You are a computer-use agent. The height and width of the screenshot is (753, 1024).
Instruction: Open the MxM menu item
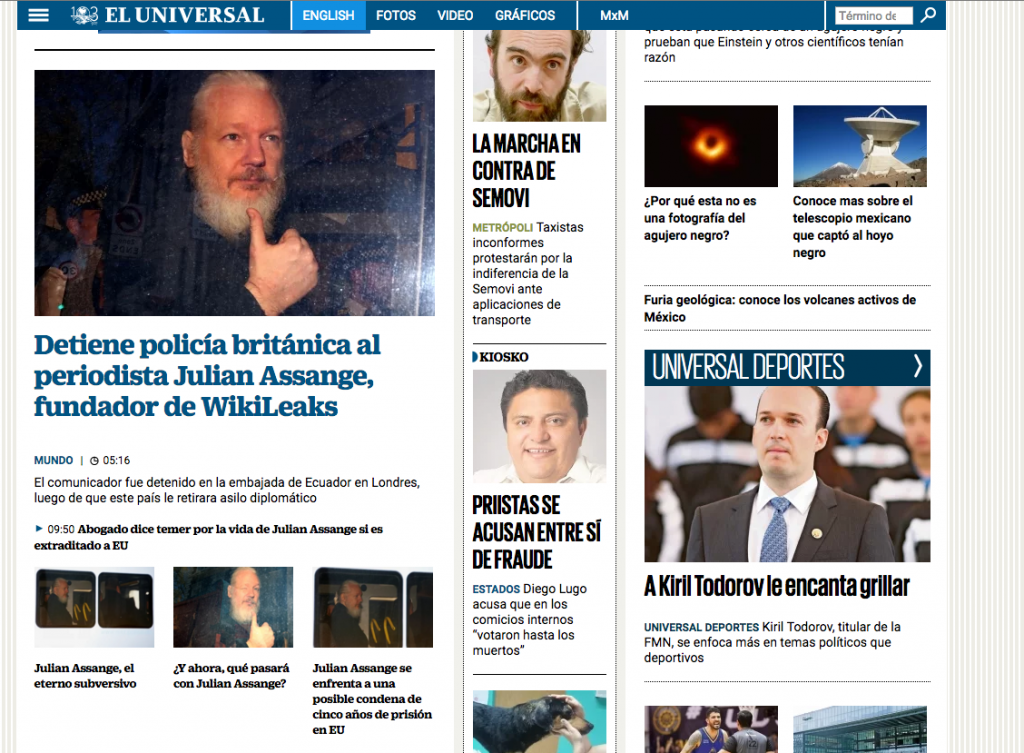click(615, 15)
